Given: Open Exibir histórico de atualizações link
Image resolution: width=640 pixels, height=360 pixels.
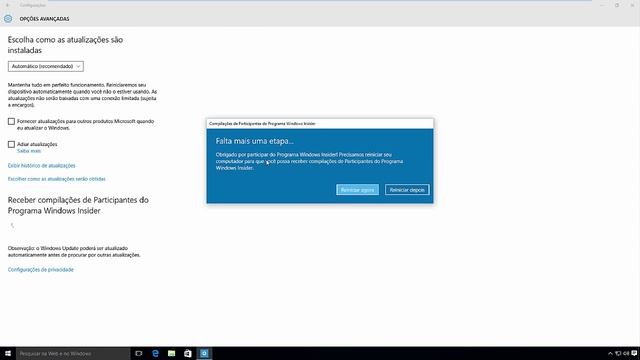Looking at the screenshot, I should pos(42,166).
